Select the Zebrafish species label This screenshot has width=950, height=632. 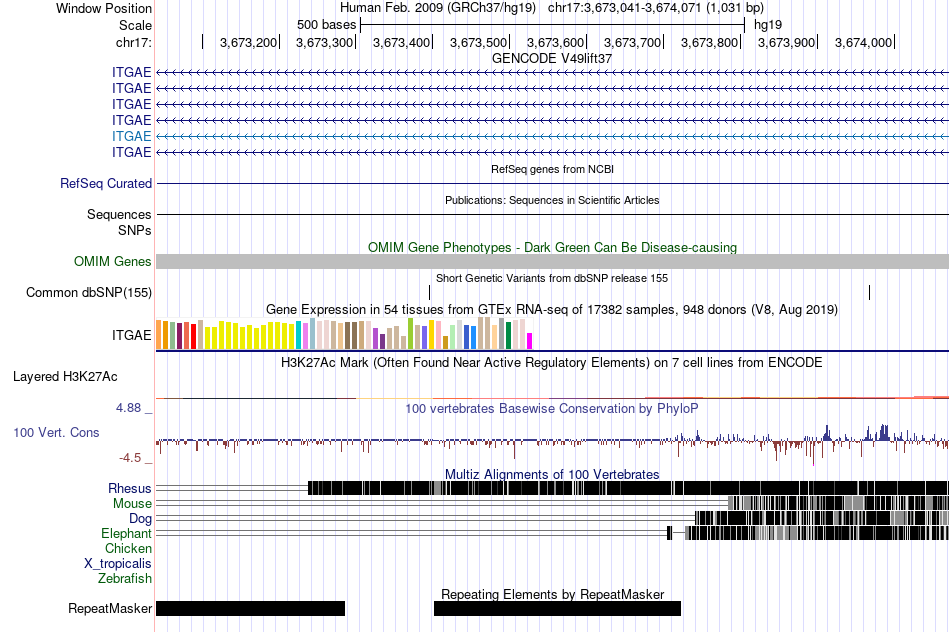click(x=125, y=579)
